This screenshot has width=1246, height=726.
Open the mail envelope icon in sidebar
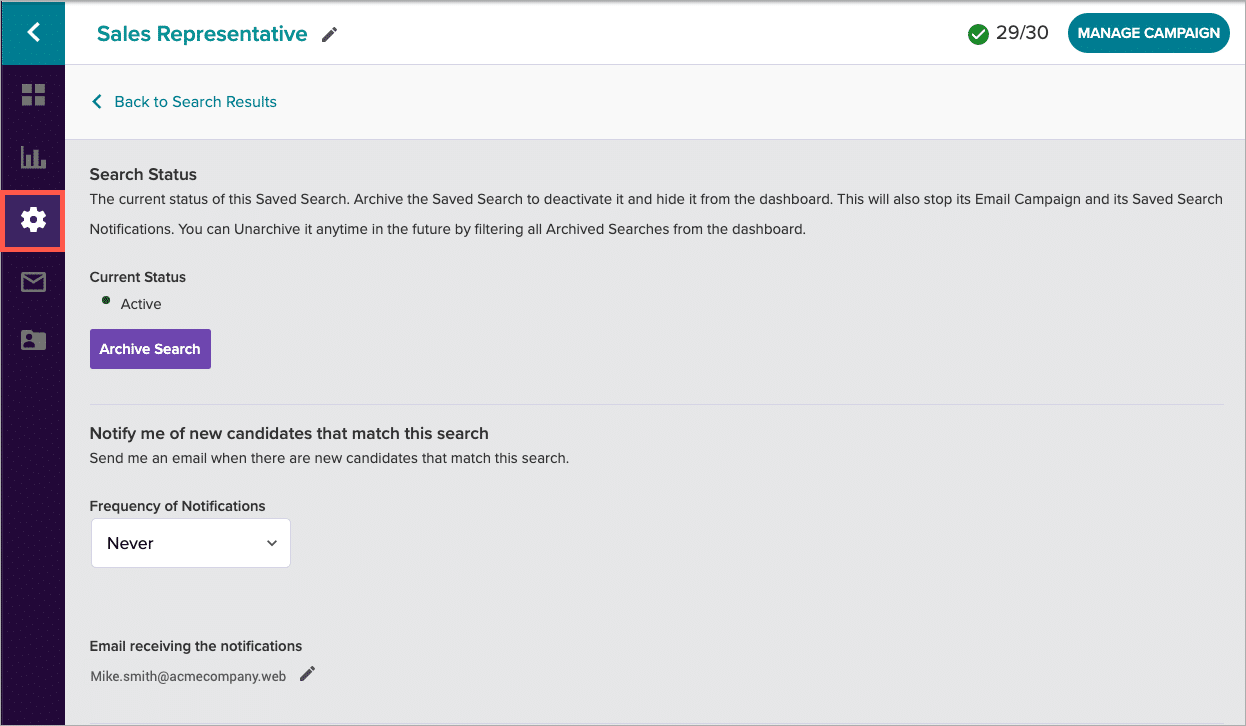(33, 282)
